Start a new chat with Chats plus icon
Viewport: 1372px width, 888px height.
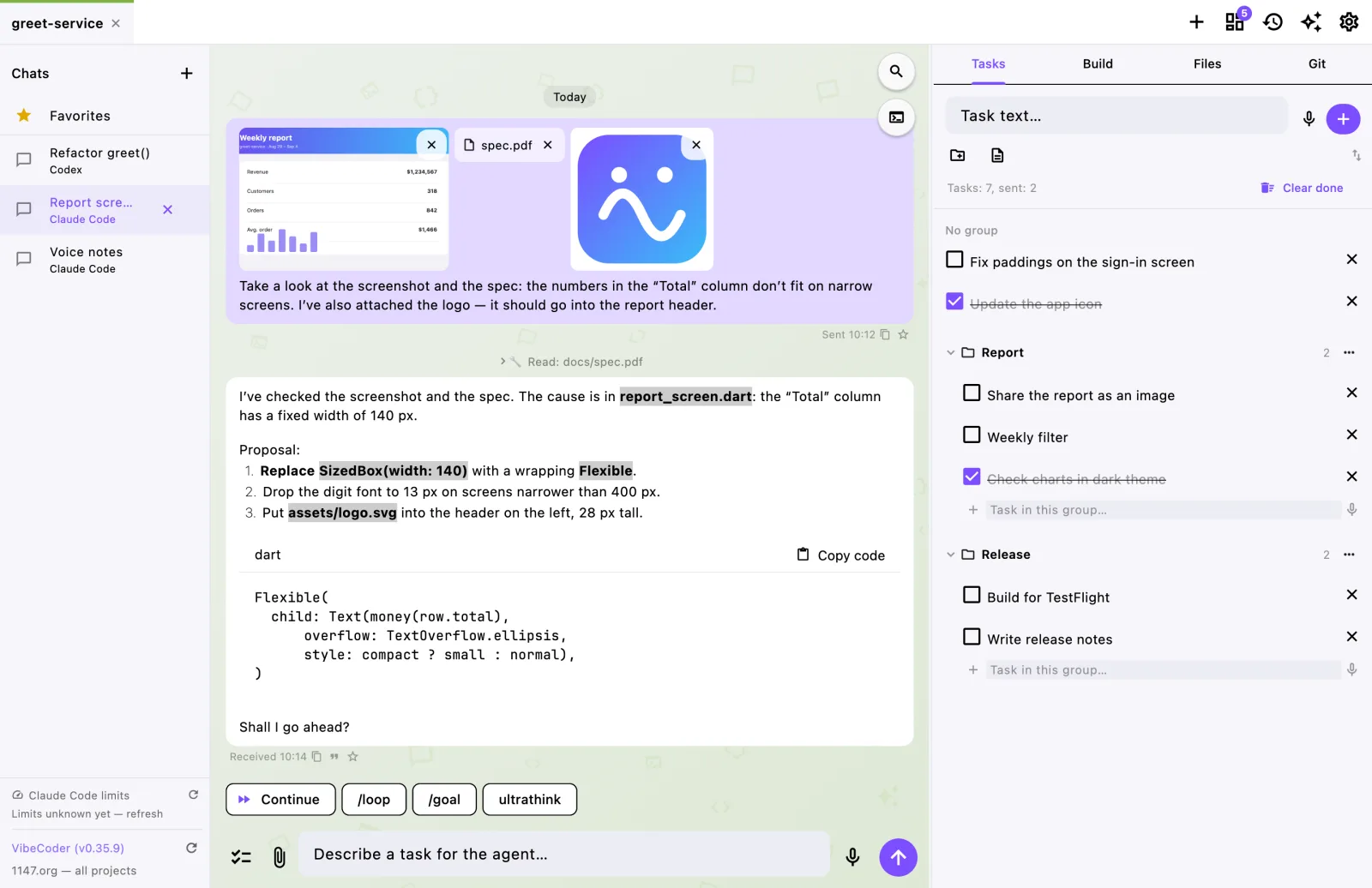coord(187,74)
